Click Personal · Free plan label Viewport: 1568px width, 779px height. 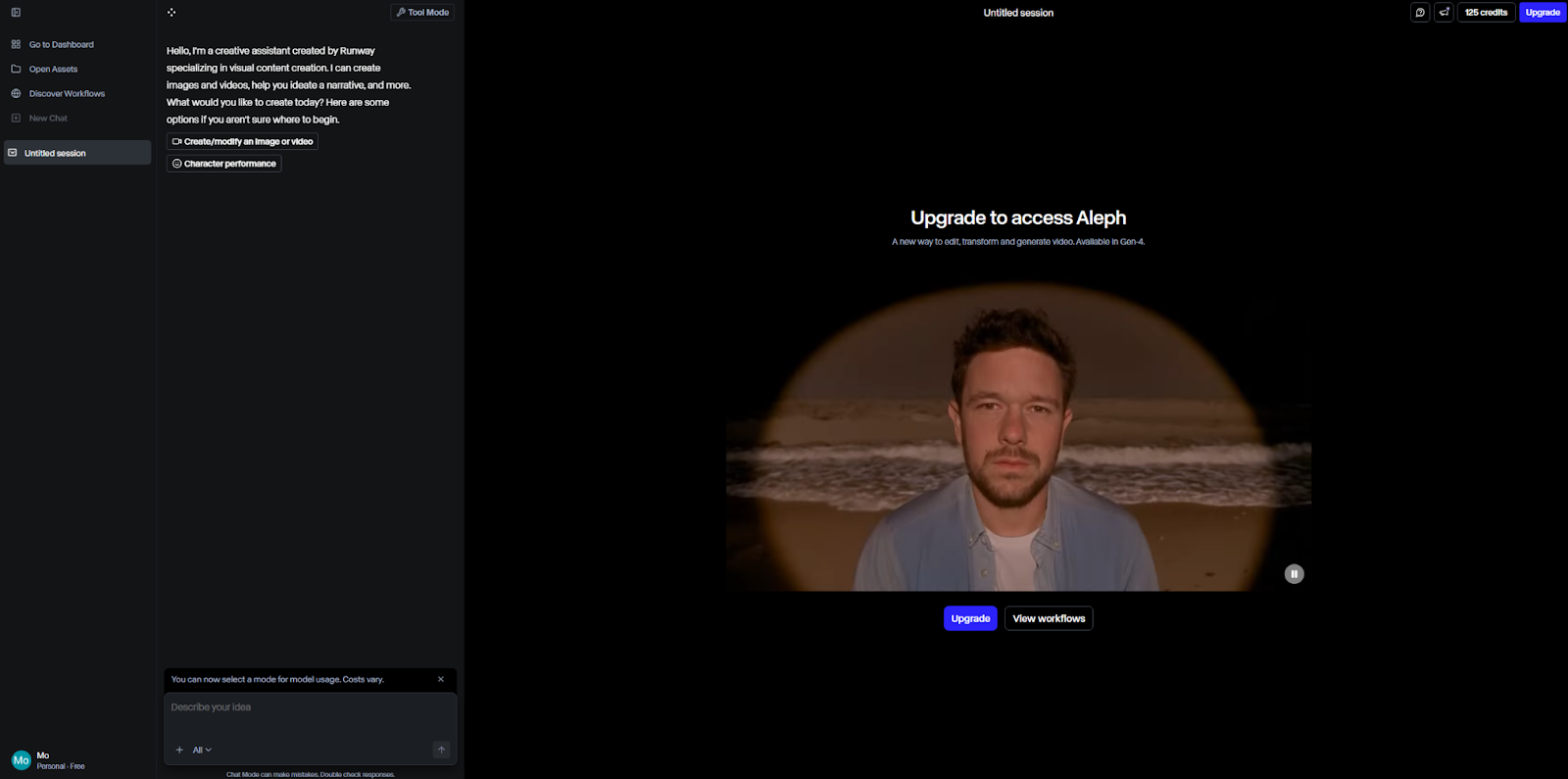[x=61, y=766]
